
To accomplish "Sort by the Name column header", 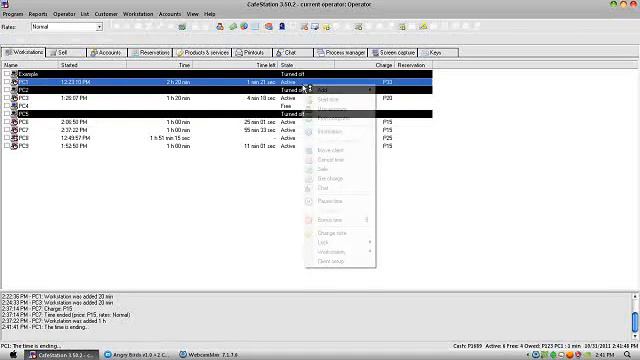I will pos(30,65).
